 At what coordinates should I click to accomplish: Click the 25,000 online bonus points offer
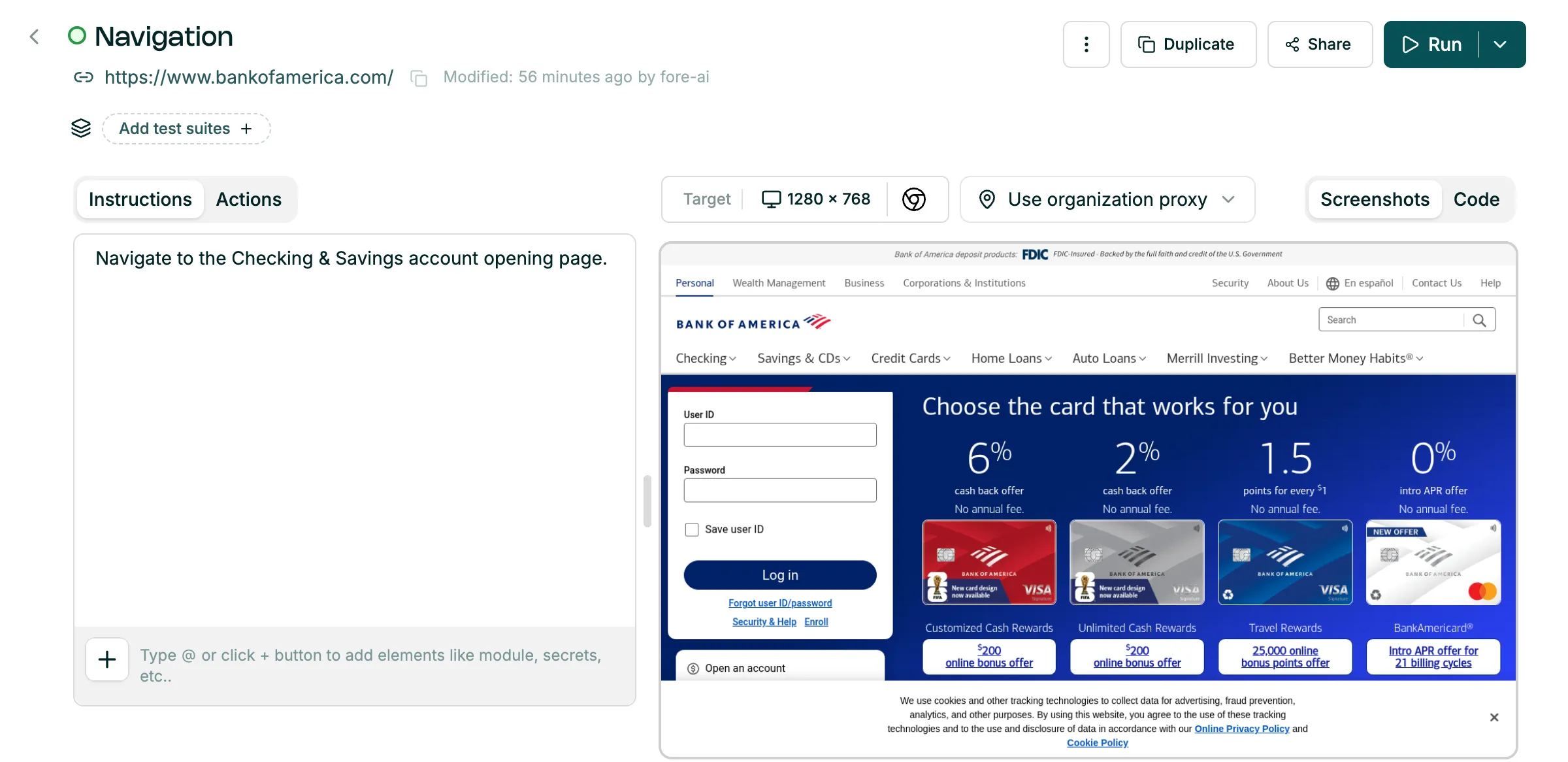click(1285, 657)
